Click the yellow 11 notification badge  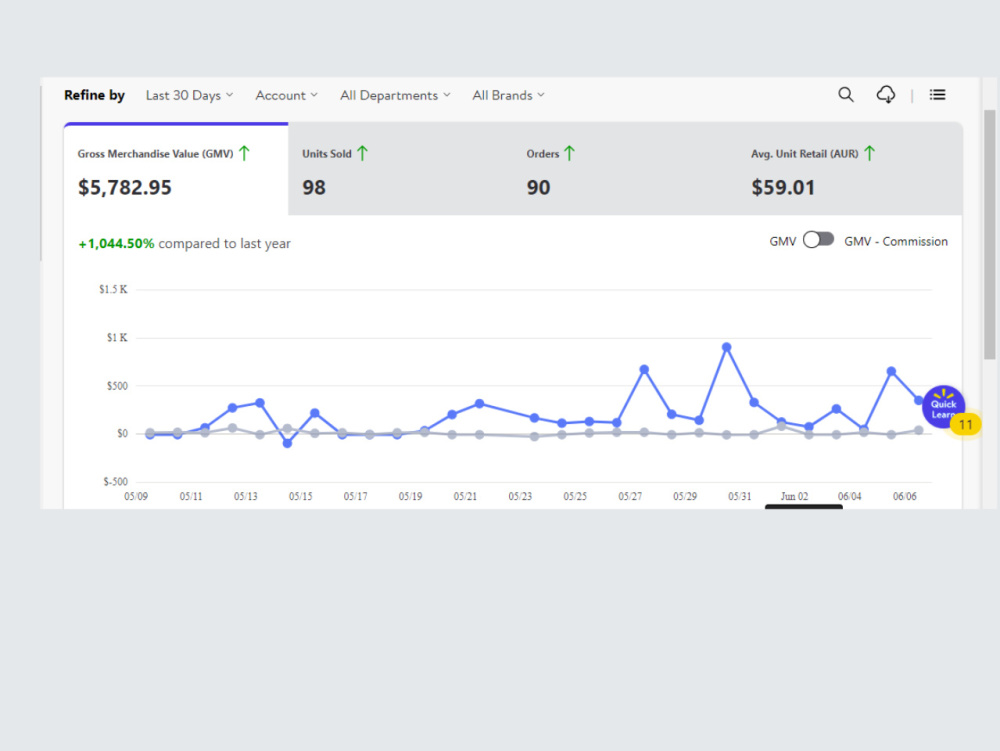[x=966, y=425]
